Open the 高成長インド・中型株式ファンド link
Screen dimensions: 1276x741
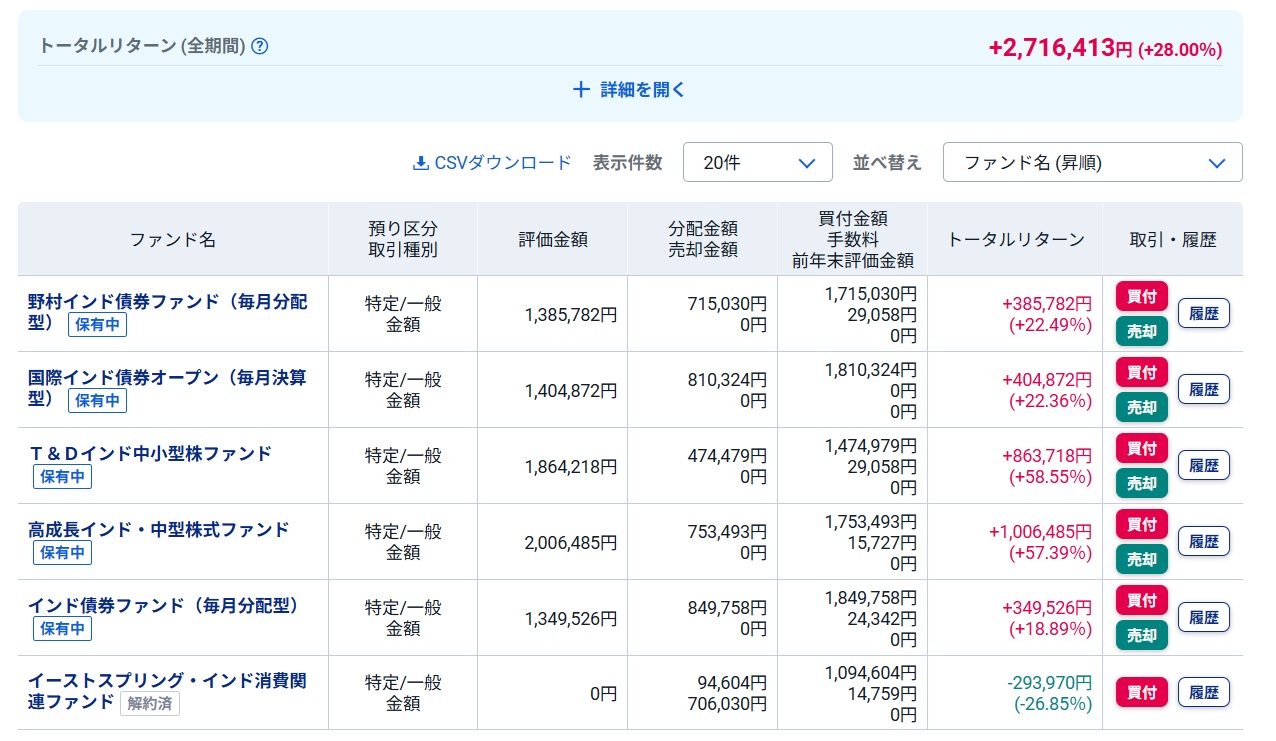coord(158,530)
